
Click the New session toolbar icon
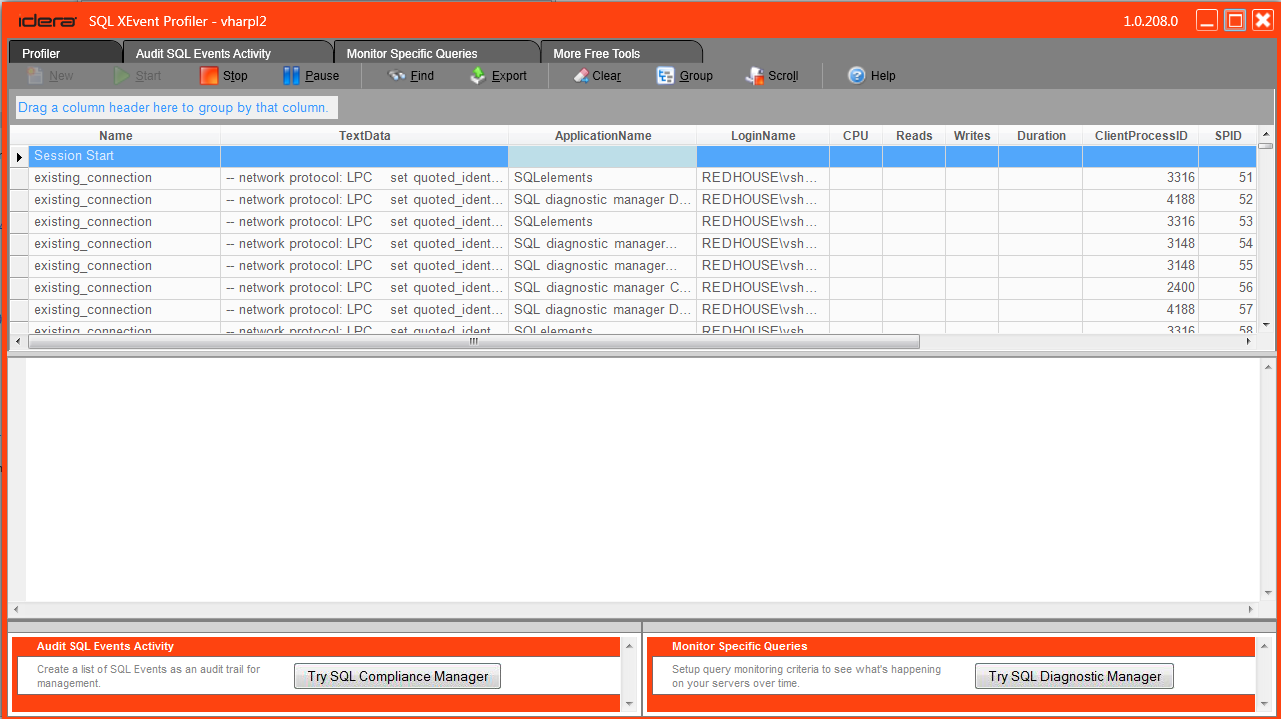[x=35, y=76]
